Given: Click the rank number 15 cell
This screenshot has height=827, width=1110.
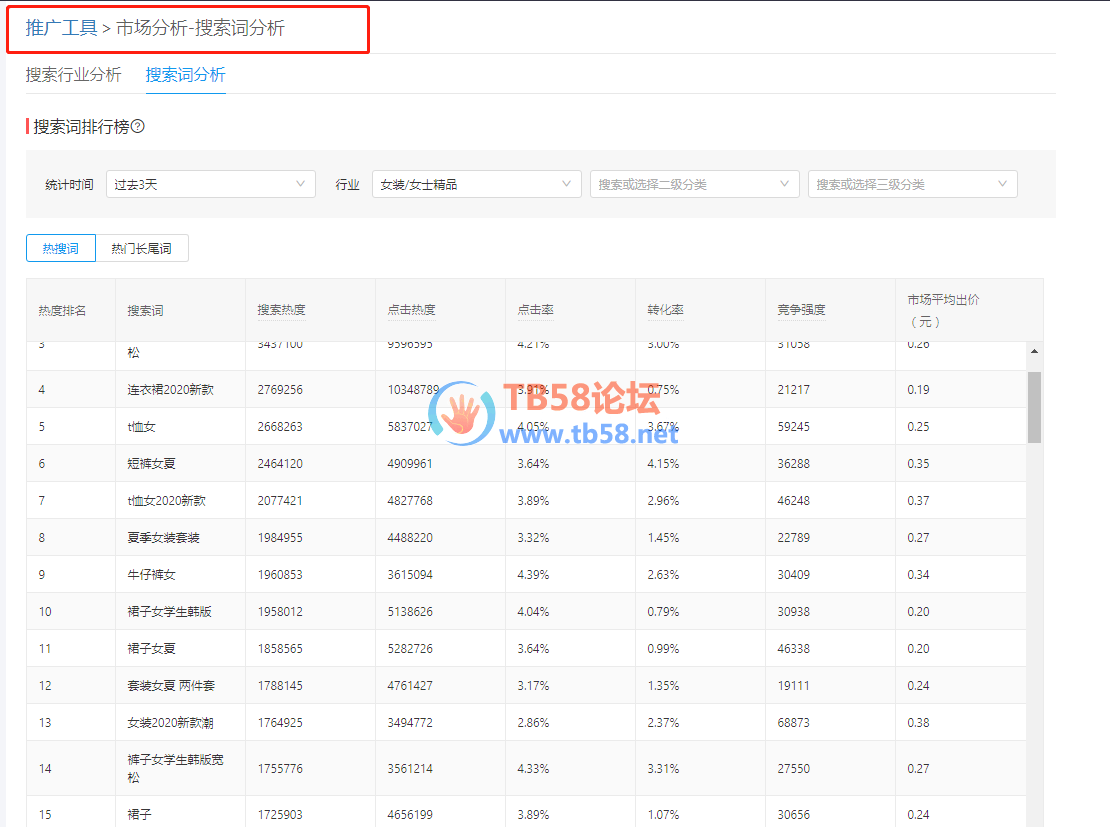Looking at the screenshot, I should click(45, 814).
